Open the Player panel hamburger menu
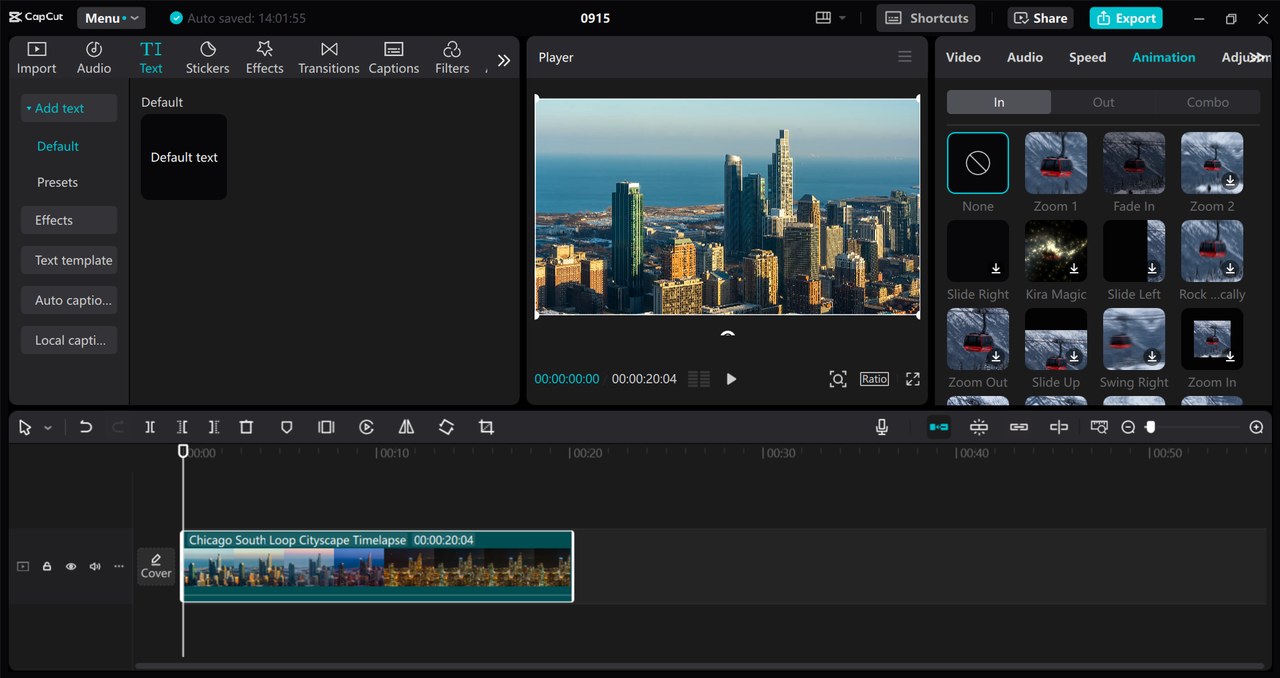 905,57
